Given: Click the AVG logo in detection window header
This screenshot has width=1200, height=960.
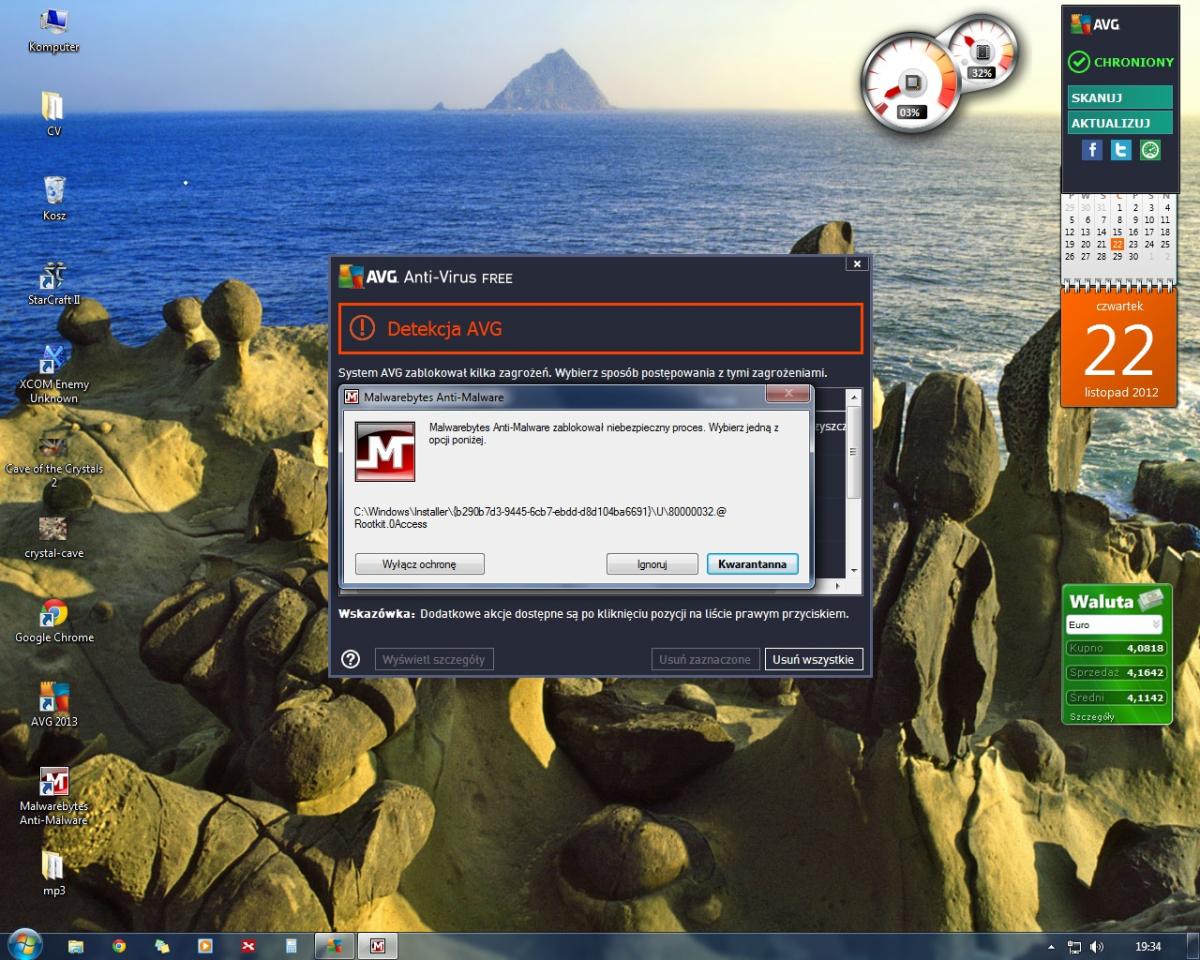Looking at the screenshot, I should tap(370, 276).
